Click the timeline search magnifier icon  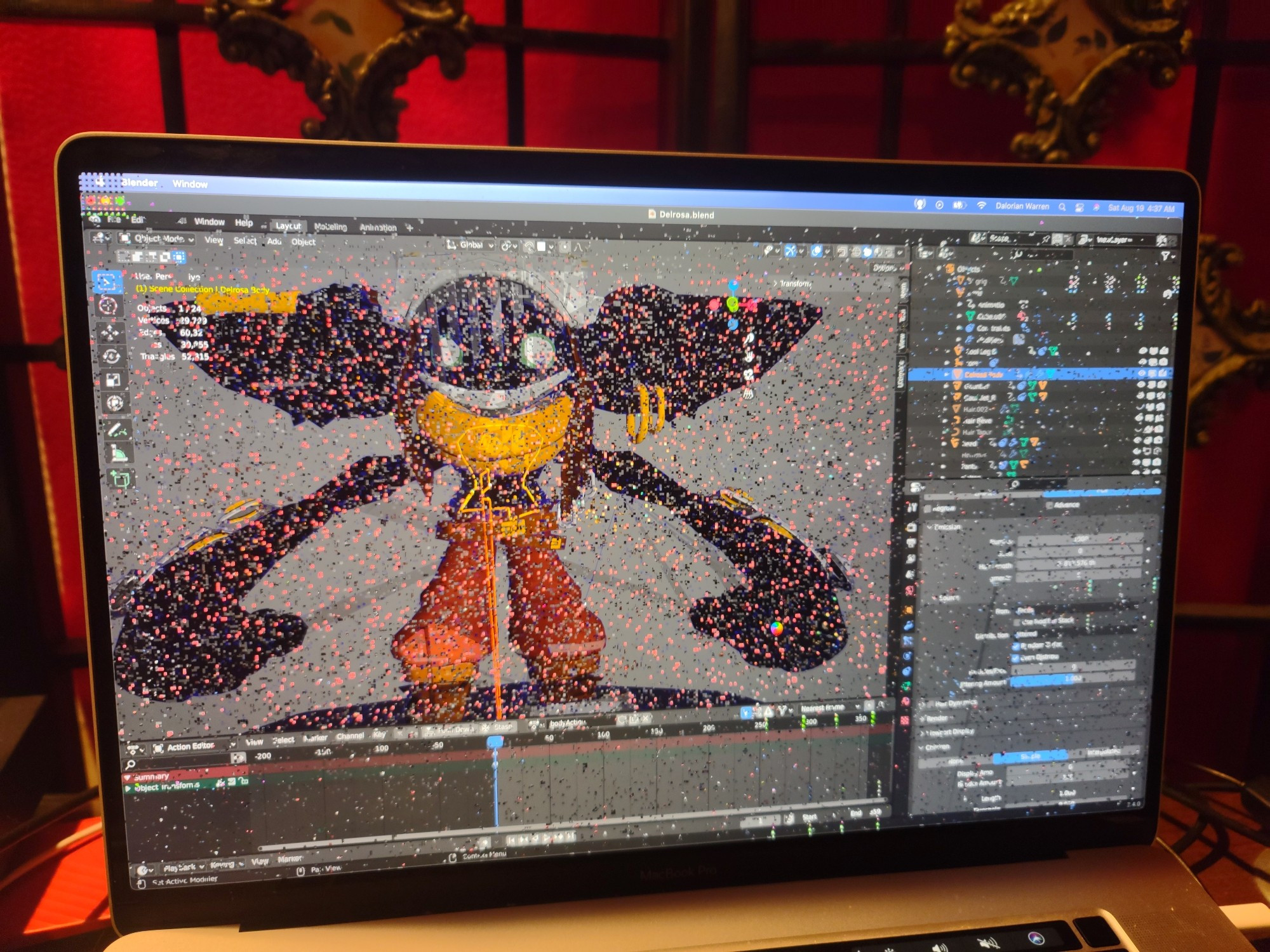coord(130,765)
